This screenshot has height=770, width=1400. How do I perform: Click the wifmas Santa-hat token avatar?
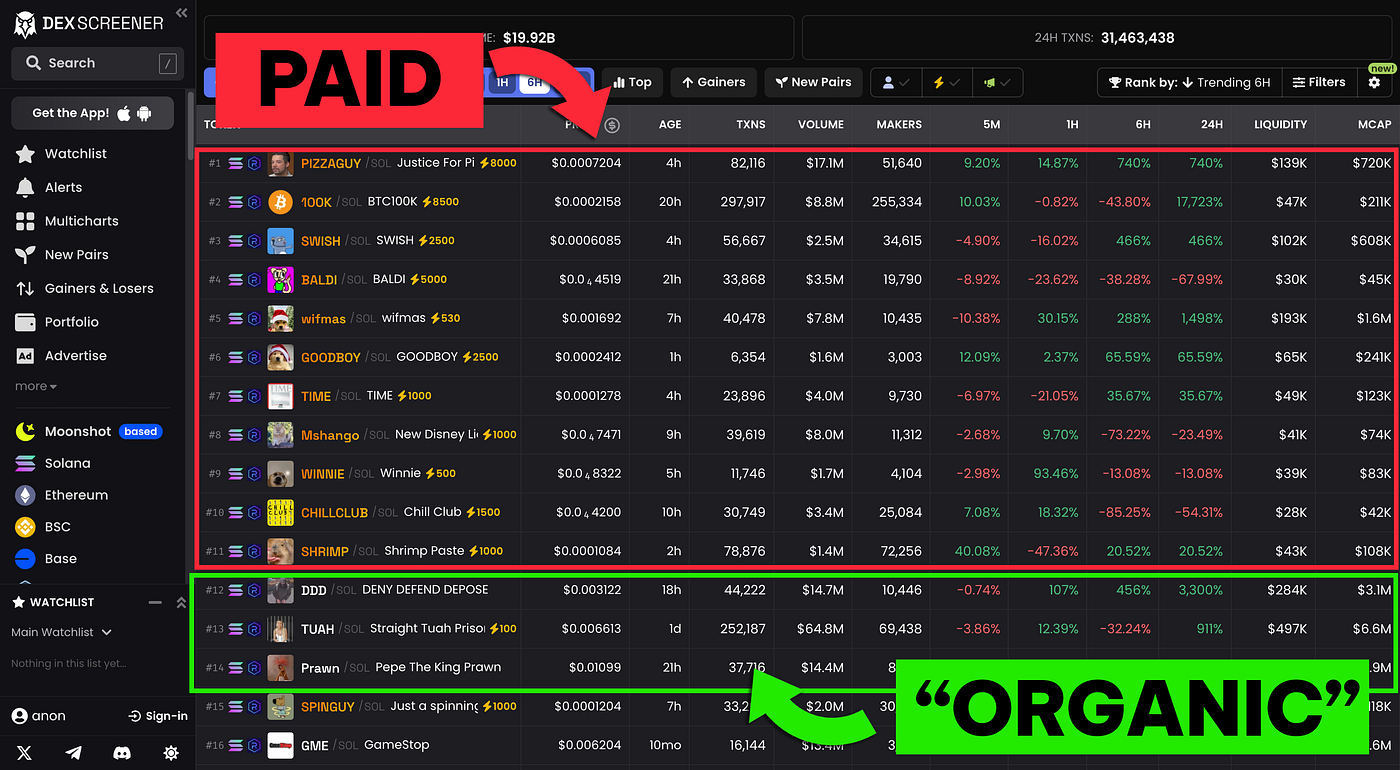(x=280, y=318)
